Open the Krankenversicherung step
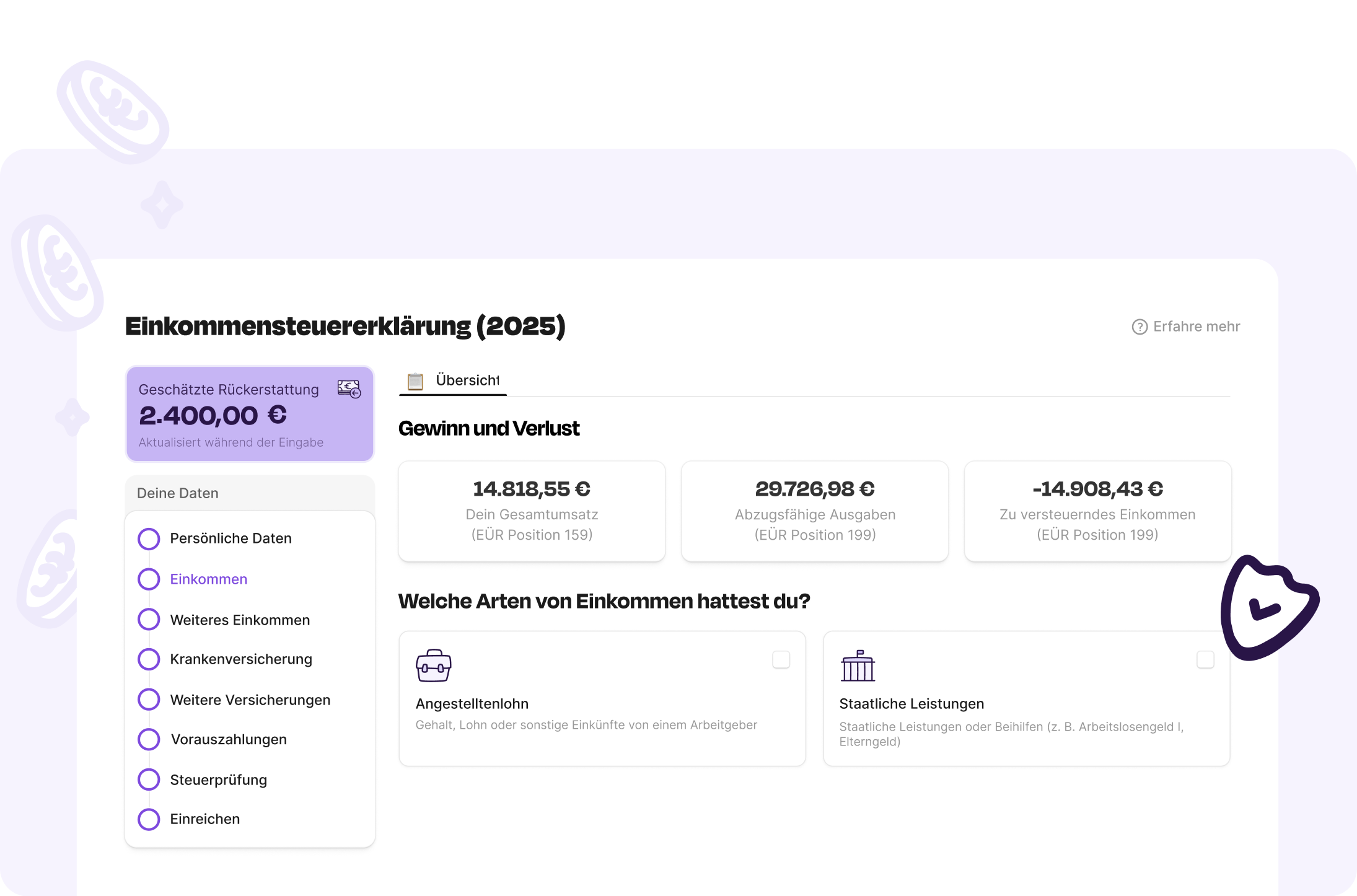 pos(241,659)
